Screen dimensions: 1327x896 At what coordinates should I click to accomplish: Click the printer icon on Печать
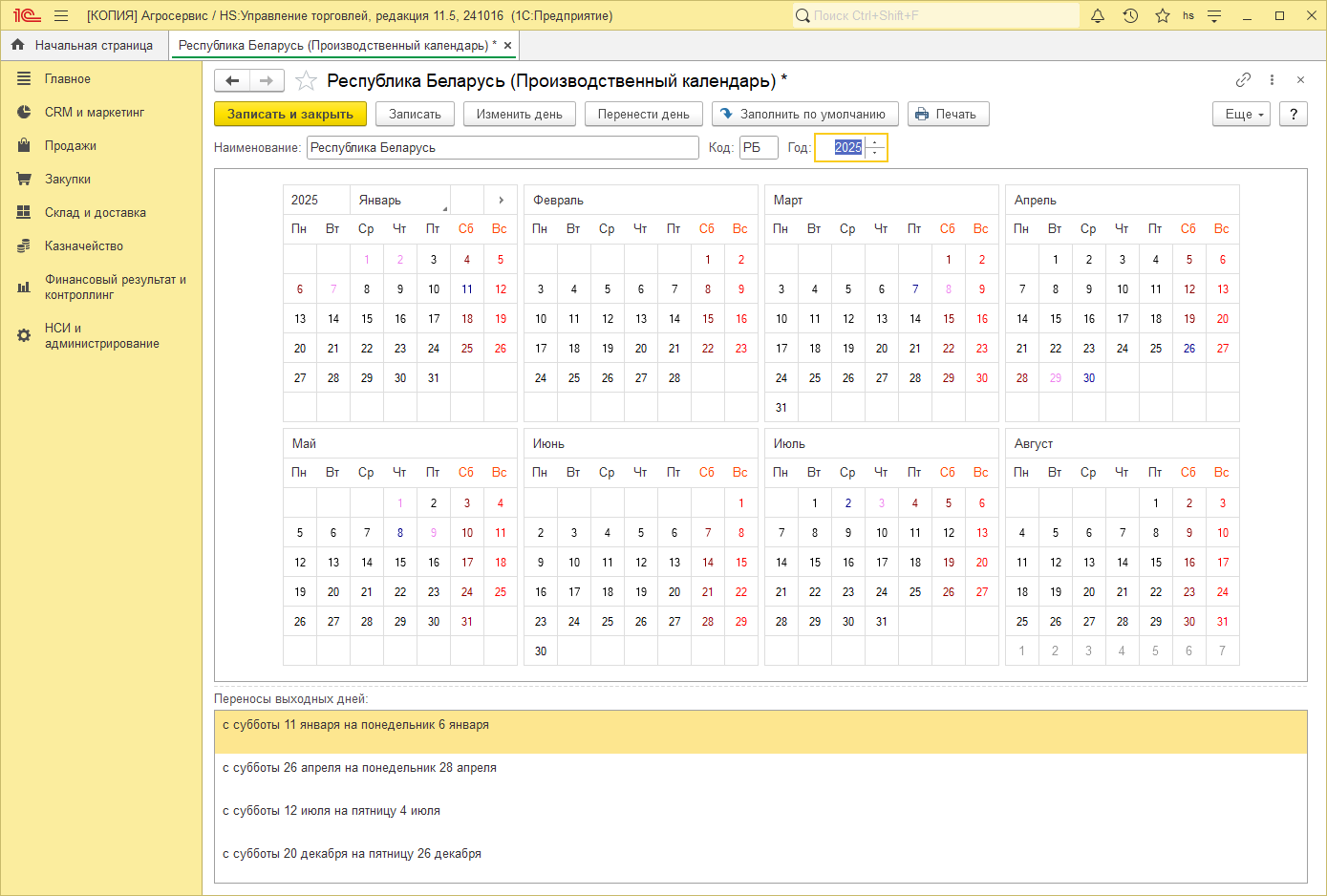[x=920, y=114]
